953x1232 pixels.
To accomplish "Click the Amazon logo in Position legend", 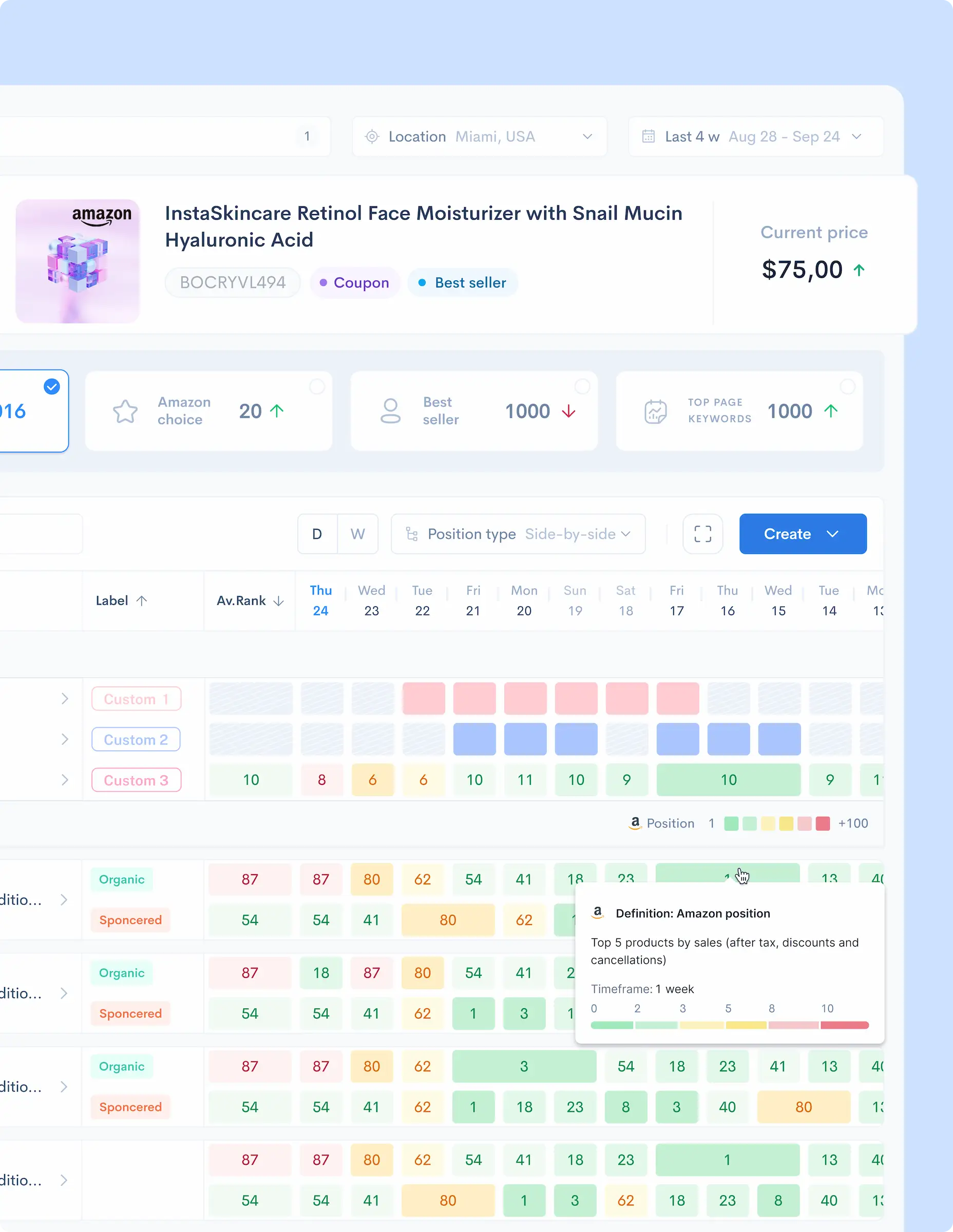I will tap(635, 823).
